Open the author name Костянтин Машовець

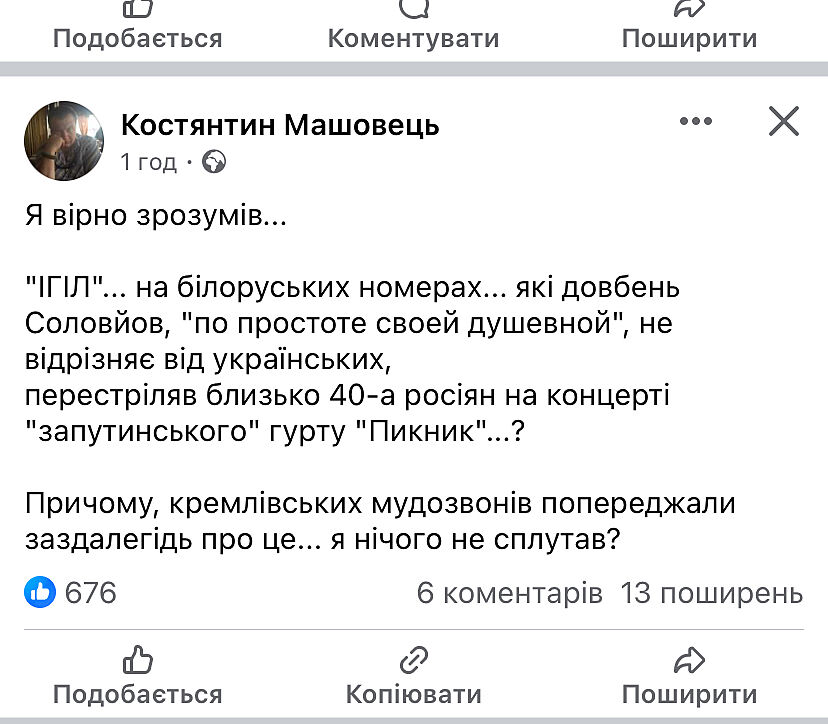point(280,125)
